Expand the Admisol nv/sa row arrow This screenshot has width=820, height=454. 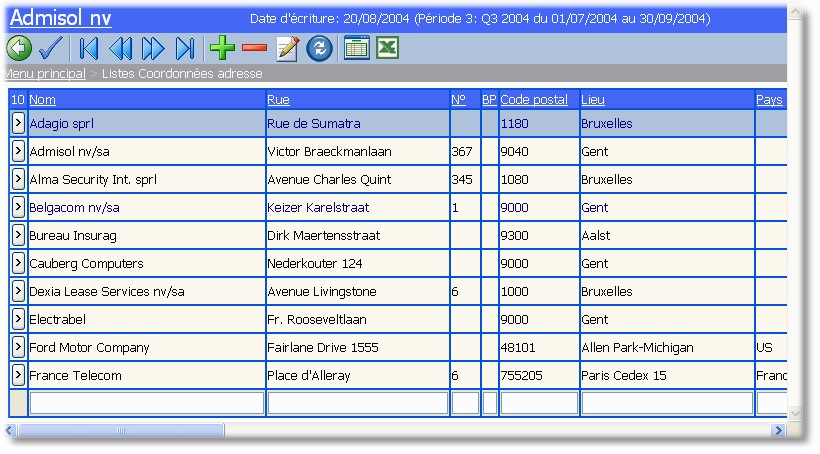[x=18, y=151]
